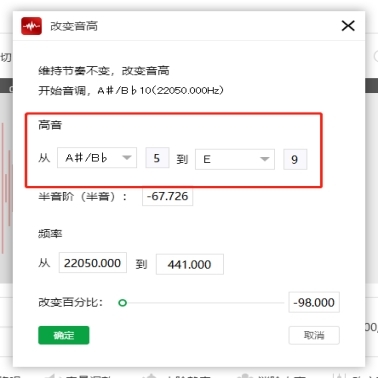Click the 高音 section label
Viewport: 378px width, 378px height.
50,125
